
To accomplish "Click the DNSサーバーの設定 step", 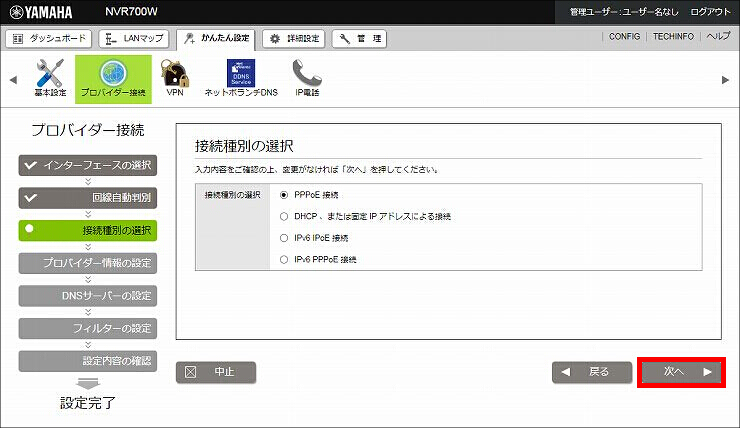I will [x=88, y=295].
